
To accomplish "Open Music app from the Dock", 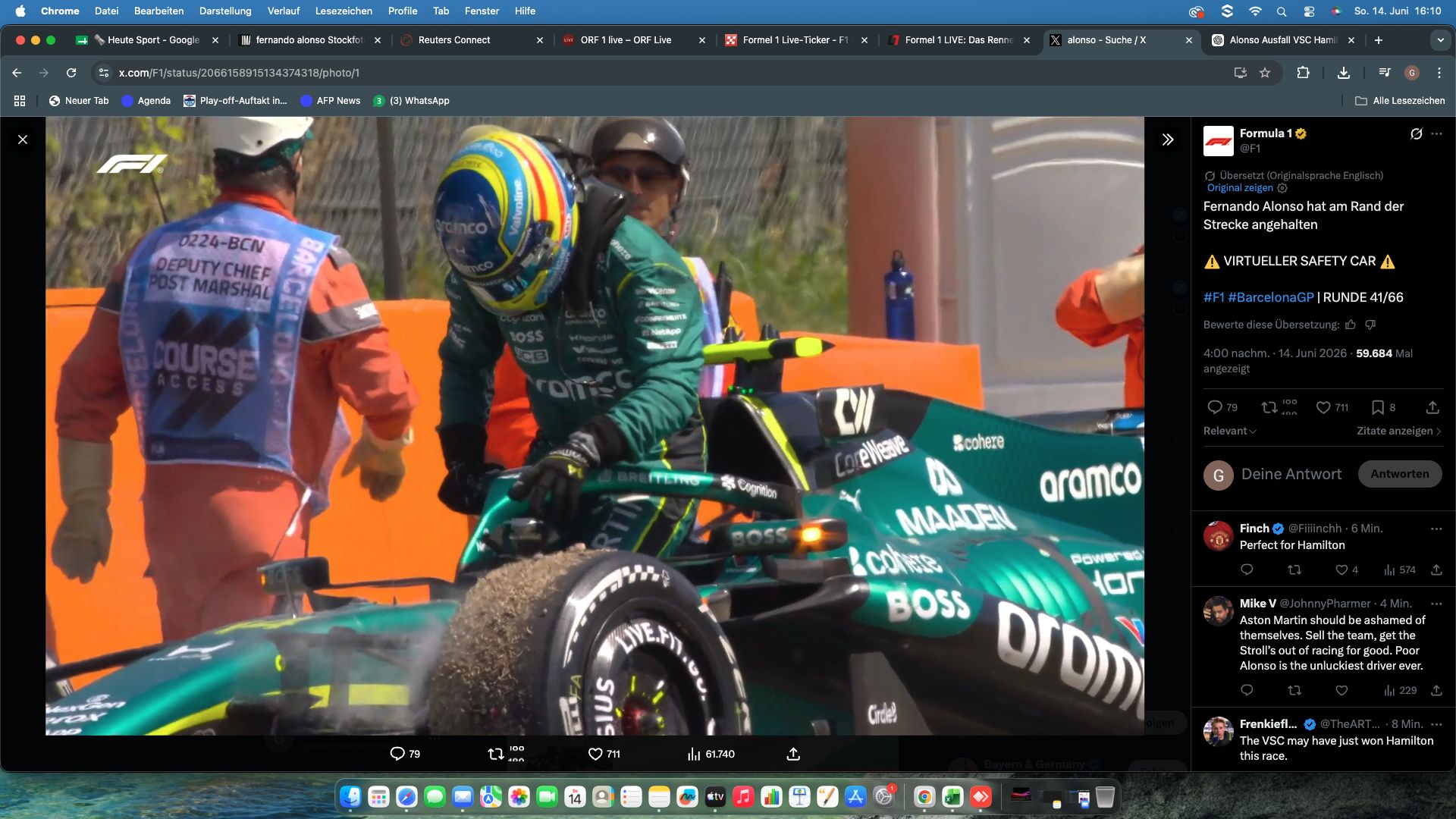I will pos(743,797).
